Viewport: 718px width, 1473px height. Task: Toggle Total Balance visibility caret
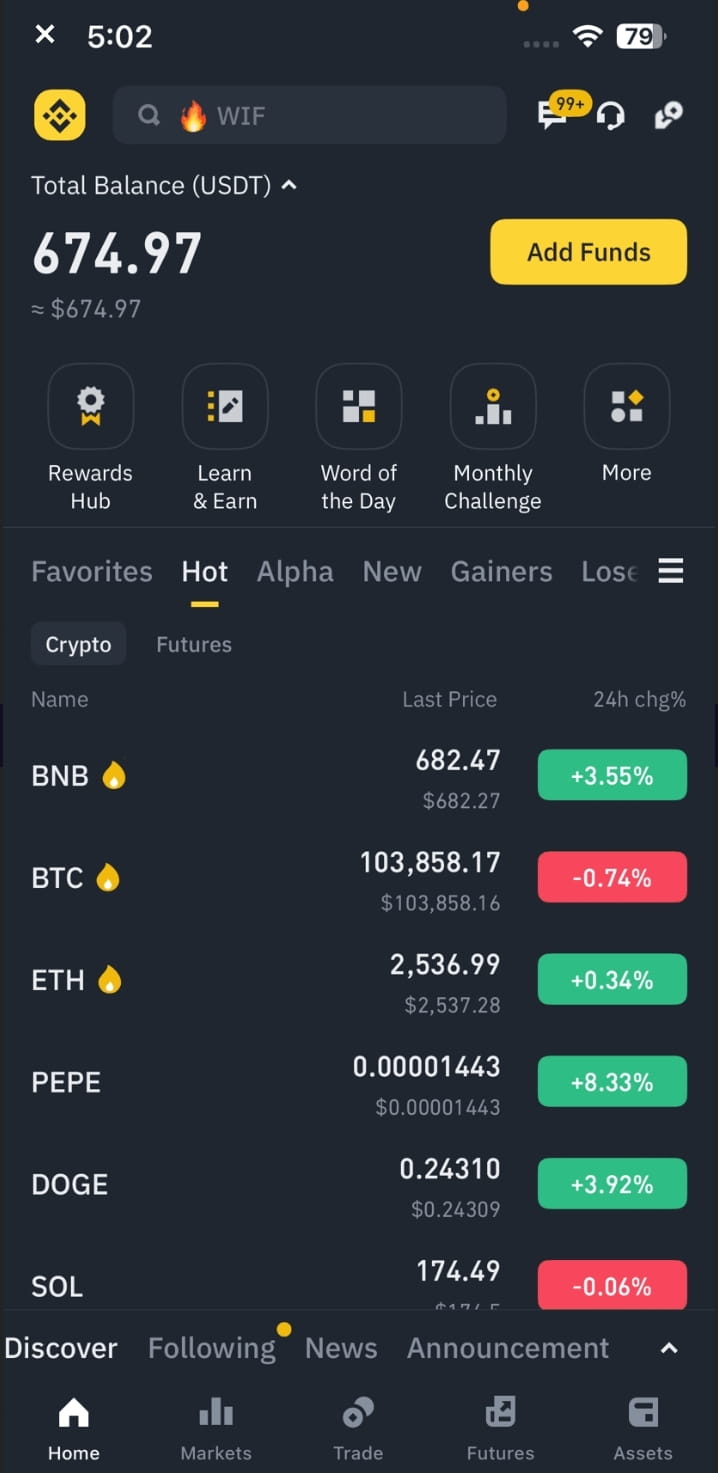289,185
